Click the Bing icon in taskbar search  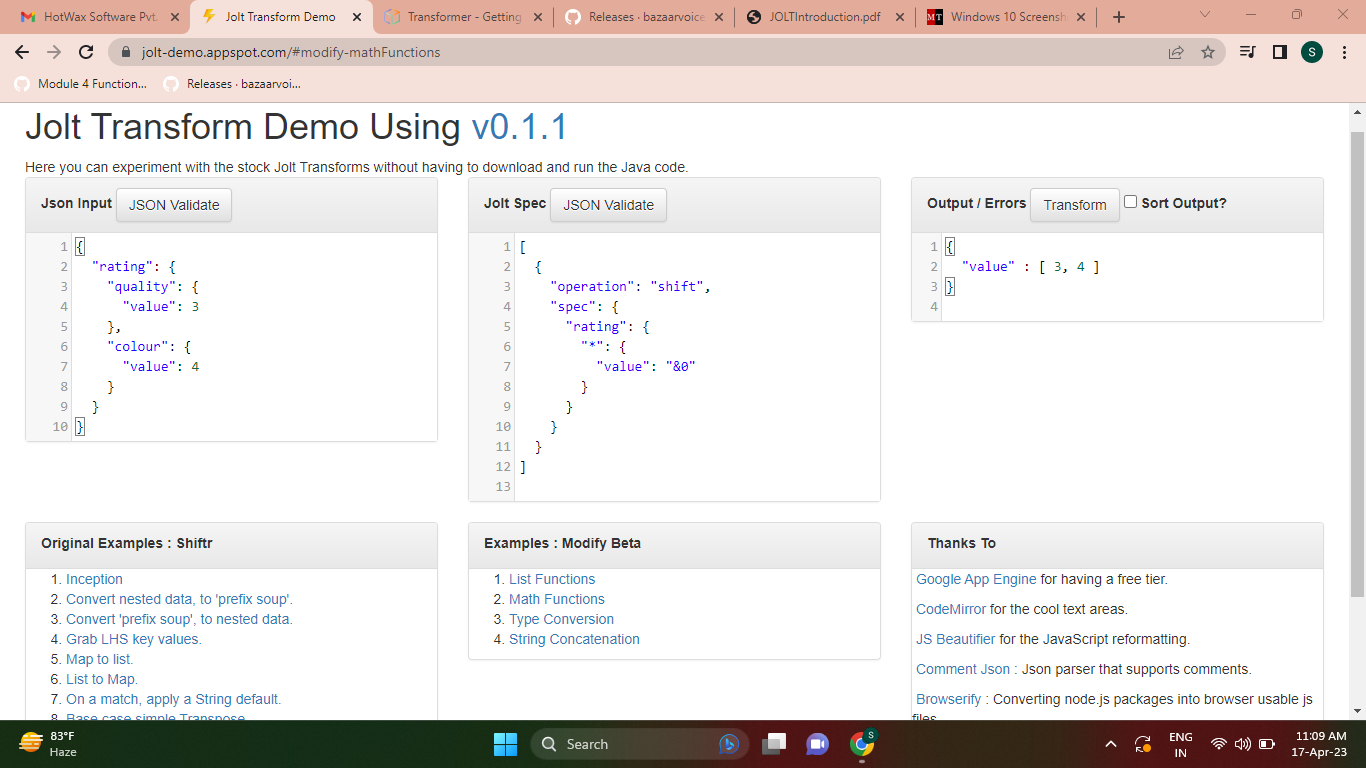tap(729, 744)
